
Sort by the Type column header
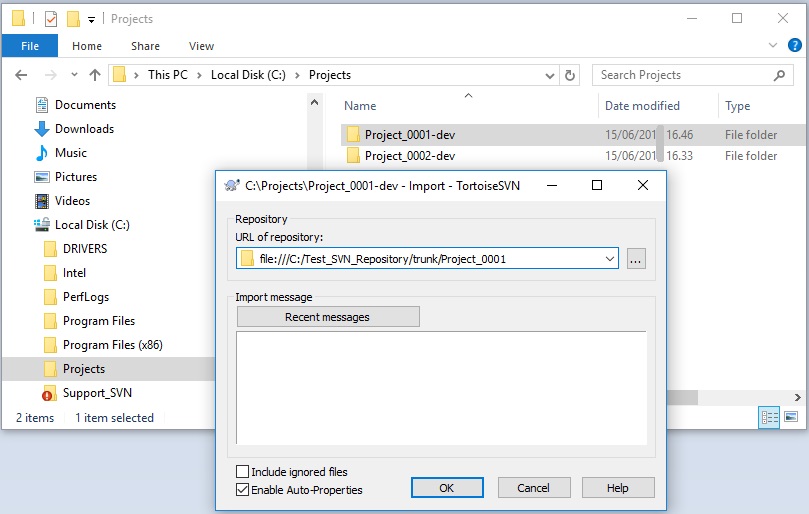coord(737,106)
